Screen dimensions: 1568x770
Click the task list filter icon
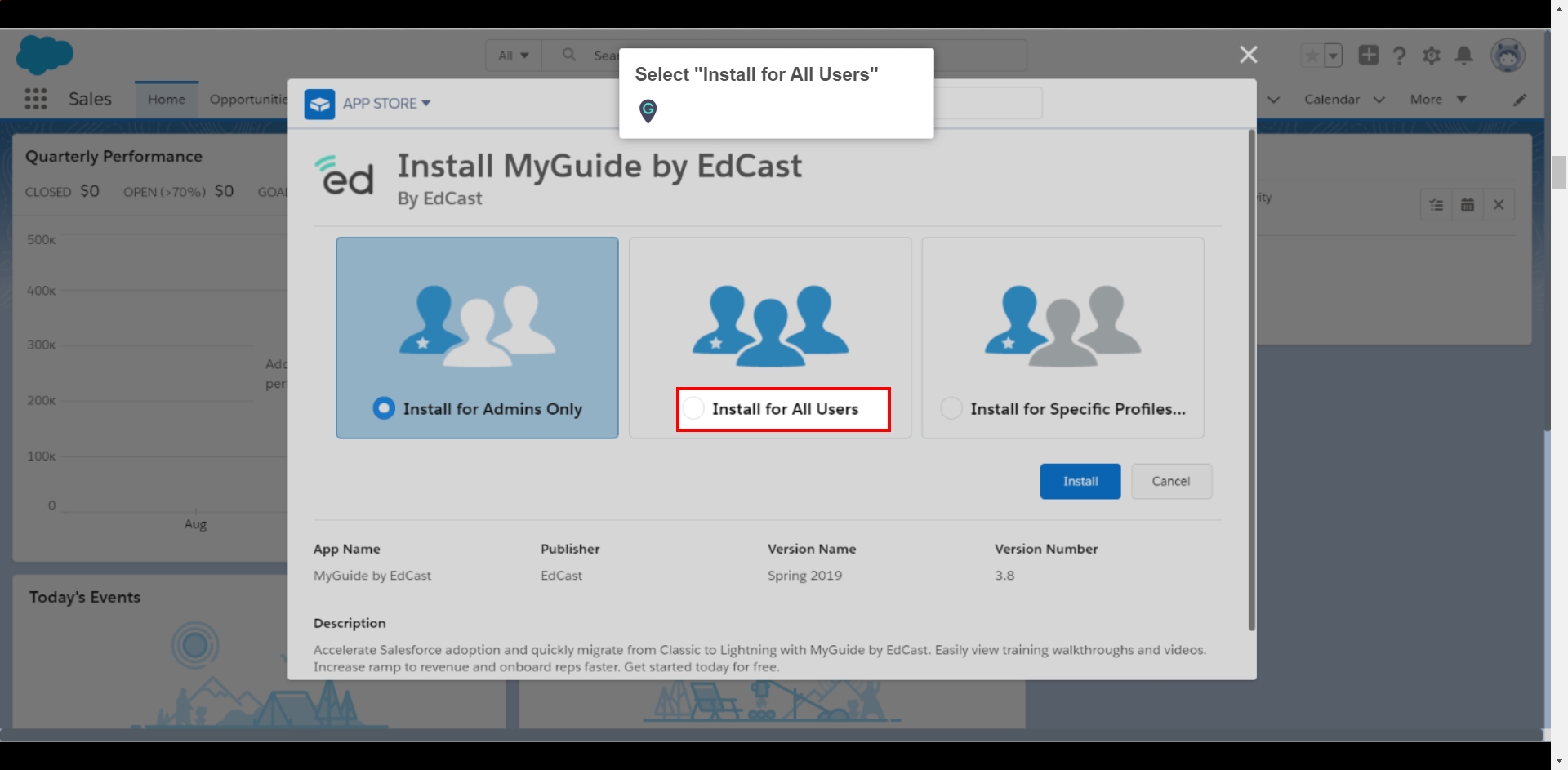(1437, 205)
